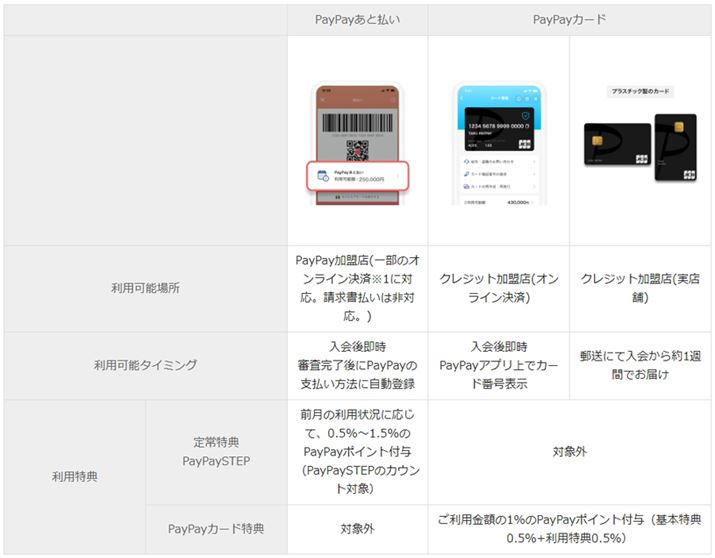
Task: Select 対象外 in the PayPayカード特典 row
Action: coord(358,529)
